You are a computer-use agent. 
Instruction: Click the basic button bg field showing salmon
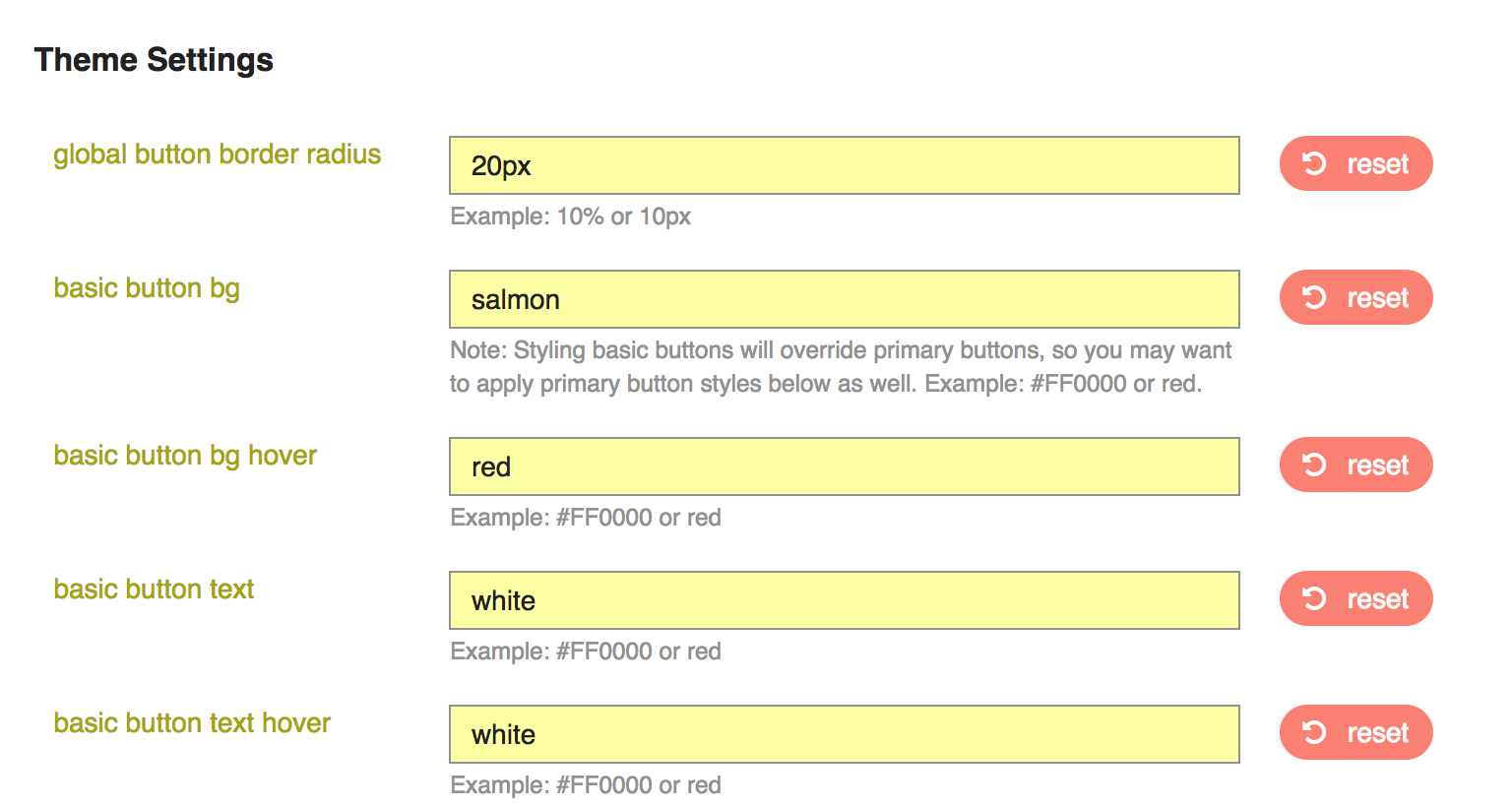(844, 299)
